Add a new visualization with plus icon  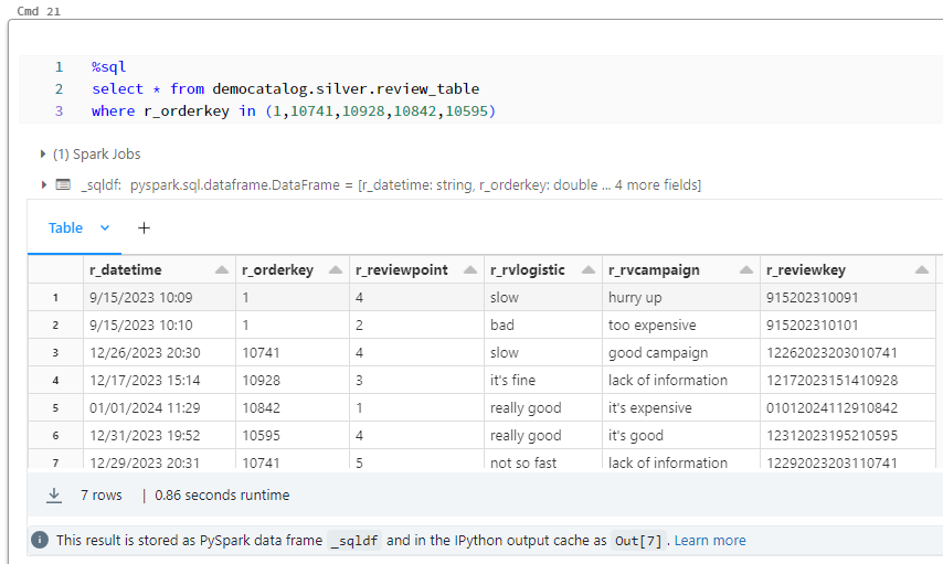[x=143, y=228]
